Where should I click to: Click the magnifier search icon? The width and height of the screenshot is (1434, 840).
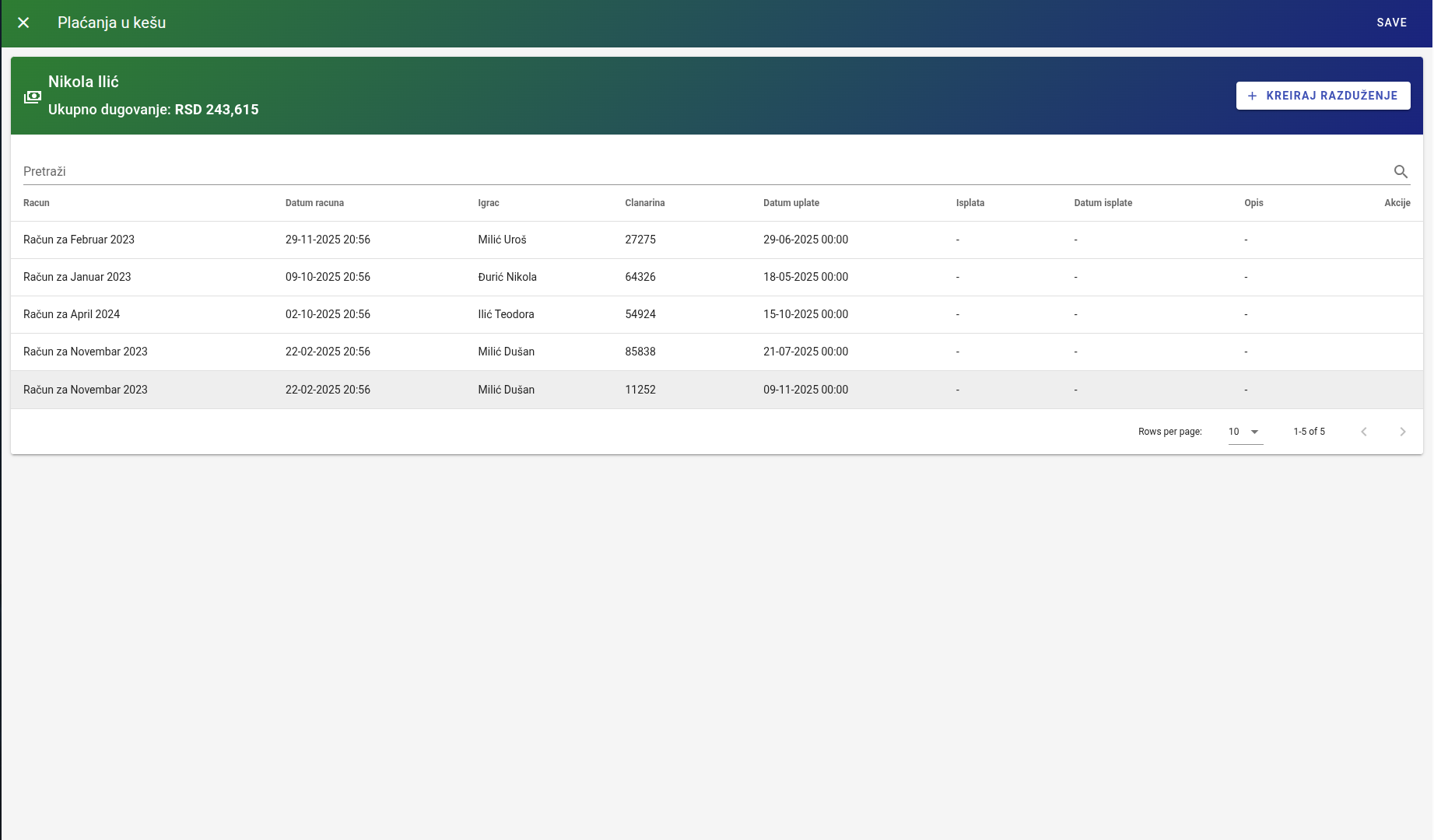[x=1401, y=172]
